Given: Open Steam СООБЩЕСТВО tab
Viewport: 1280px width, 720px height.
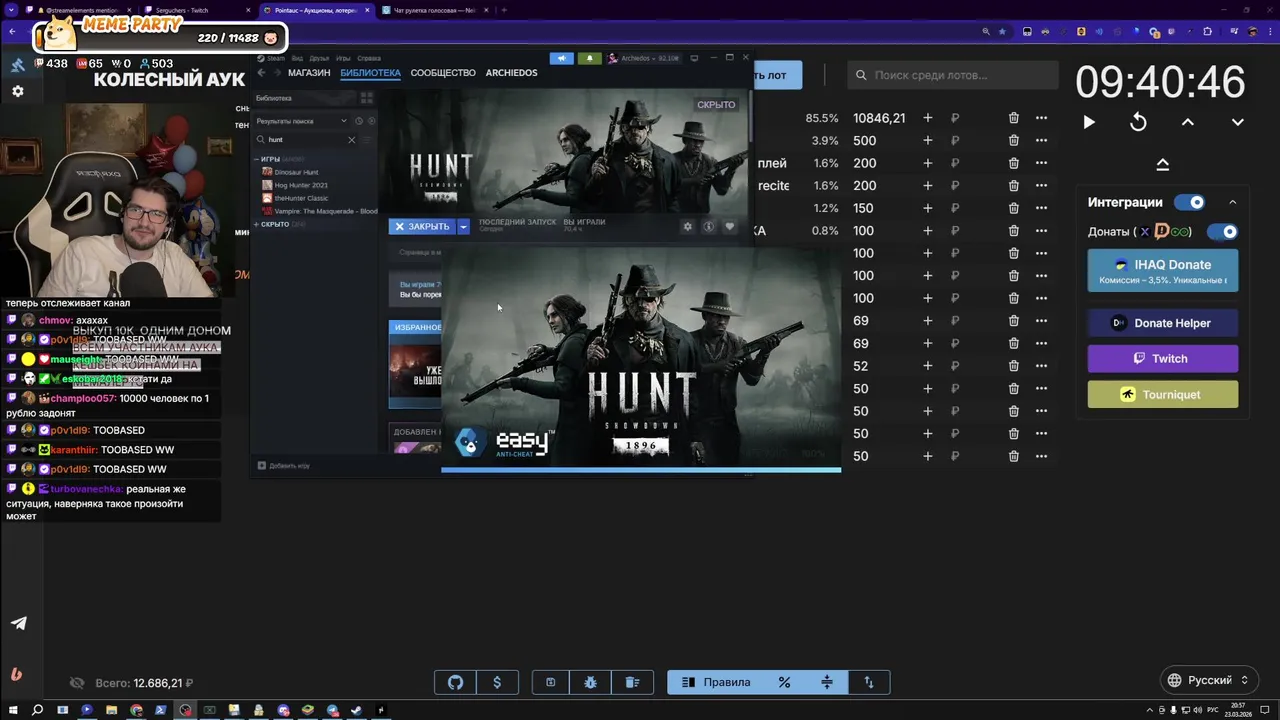Looking at the screenshot, I should pos(443,73).
